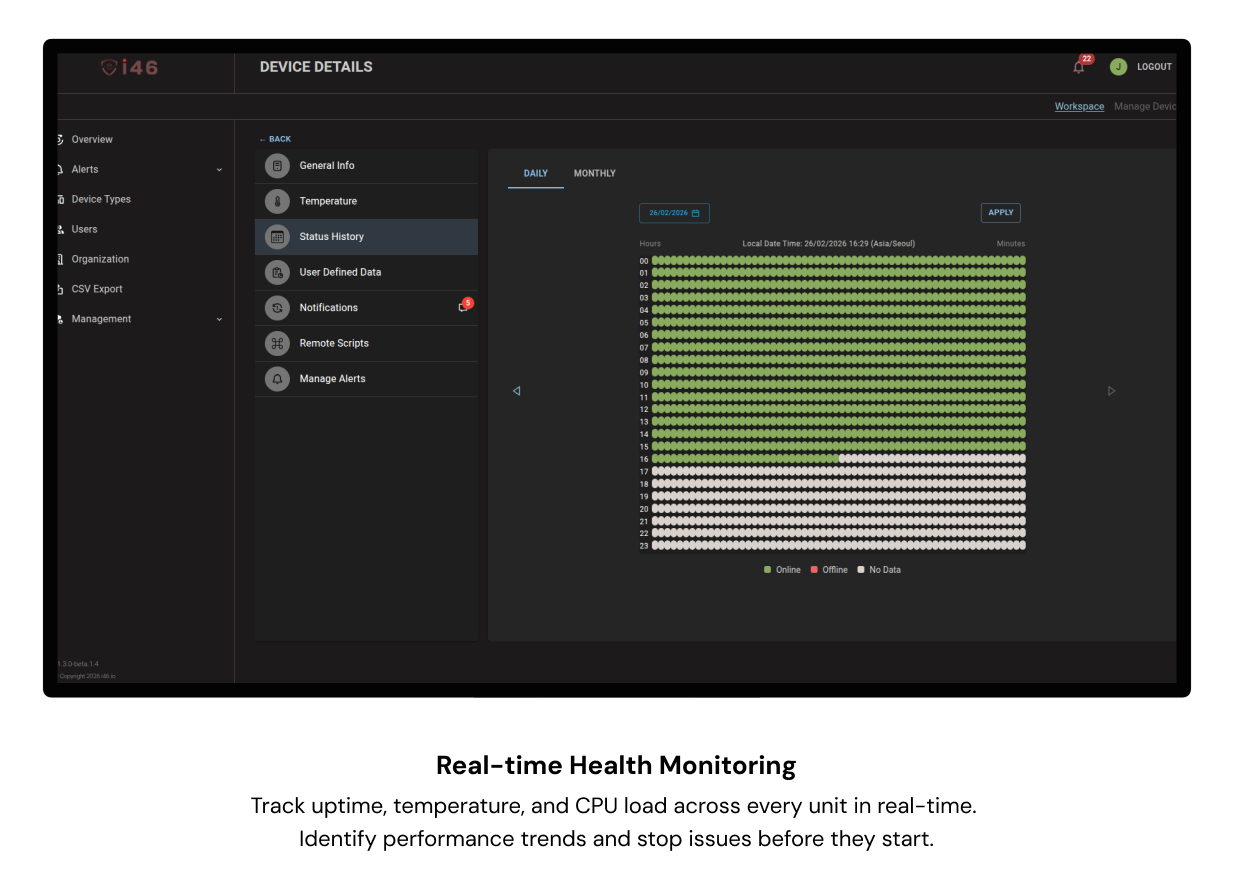
Task: Go to previous day with left arrow
Action: point(516,391)
